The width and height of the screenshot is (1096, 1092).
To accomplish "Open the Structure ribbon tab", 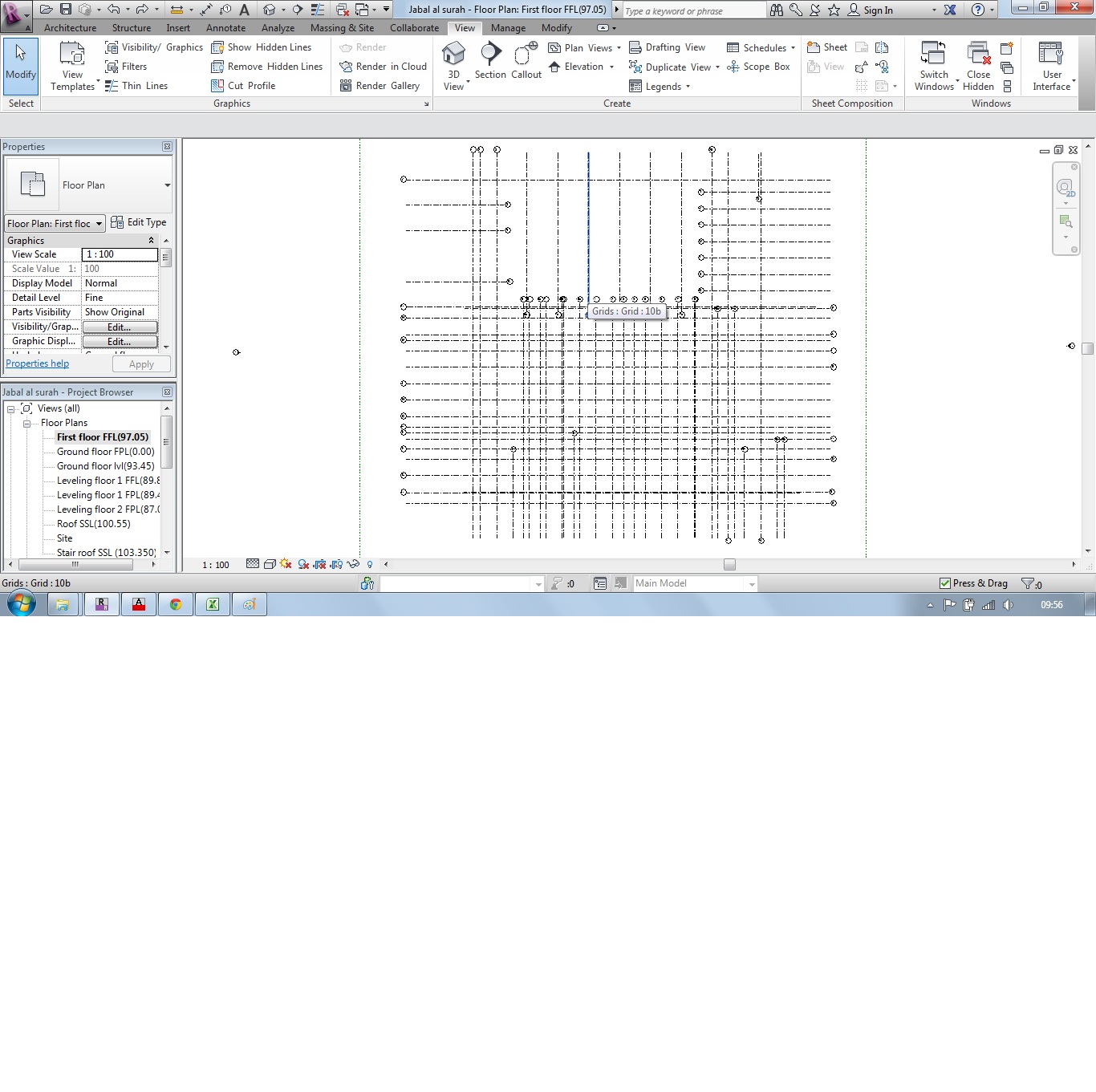I will (x=132, y=28).
